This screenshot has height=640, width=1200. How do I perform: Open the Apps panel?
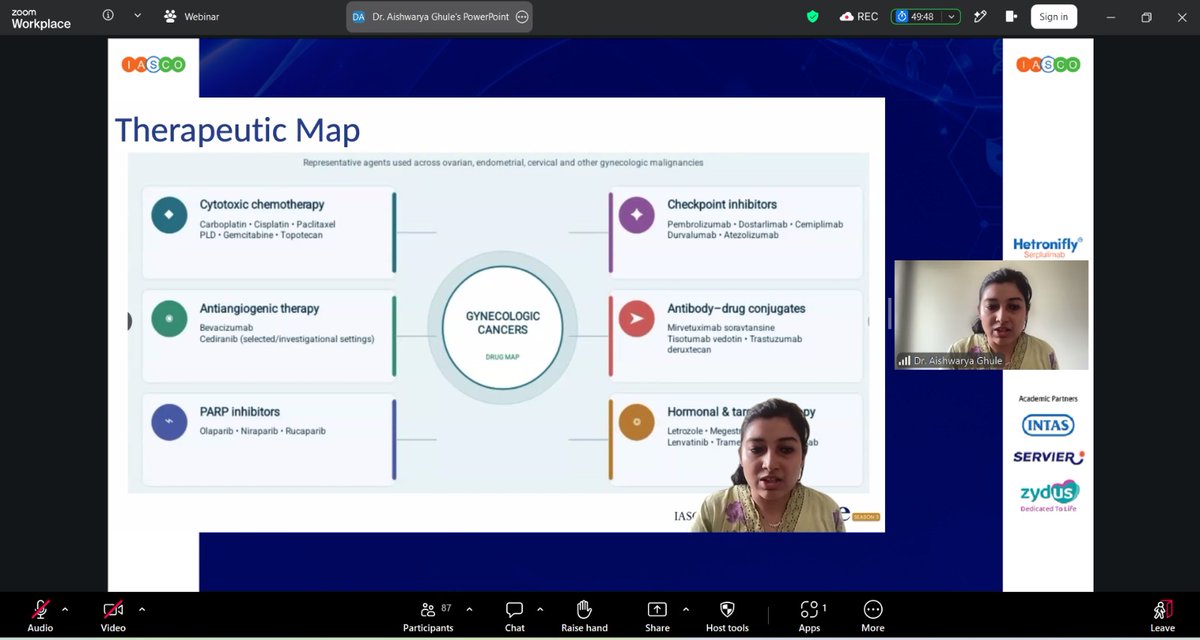pos(809,615)
